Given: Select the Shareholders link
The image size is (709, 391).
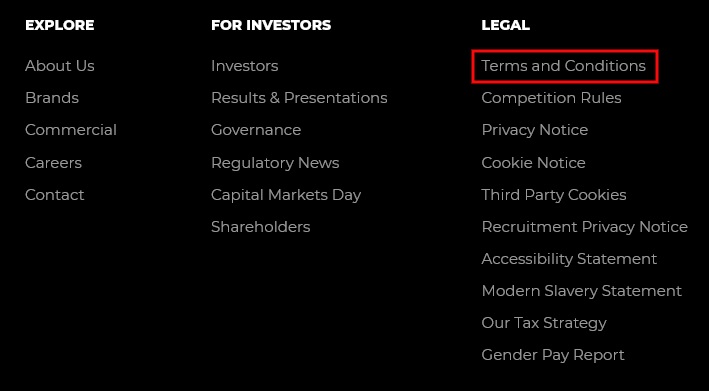Looking at the screenshot, I should [261, 227].
